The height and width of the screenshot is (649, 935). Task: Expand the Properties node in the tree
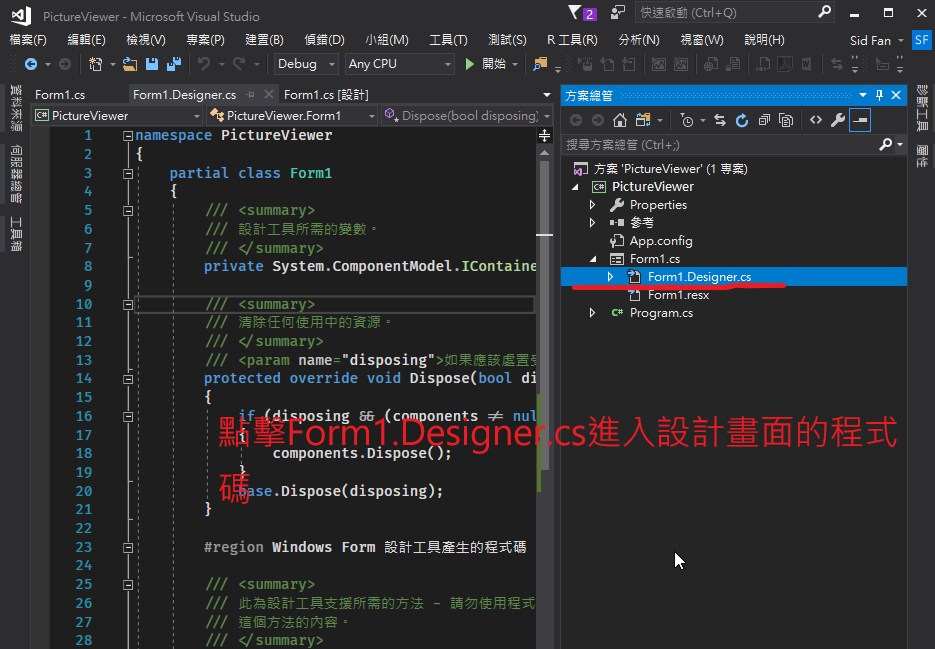[x=593, y=205]
